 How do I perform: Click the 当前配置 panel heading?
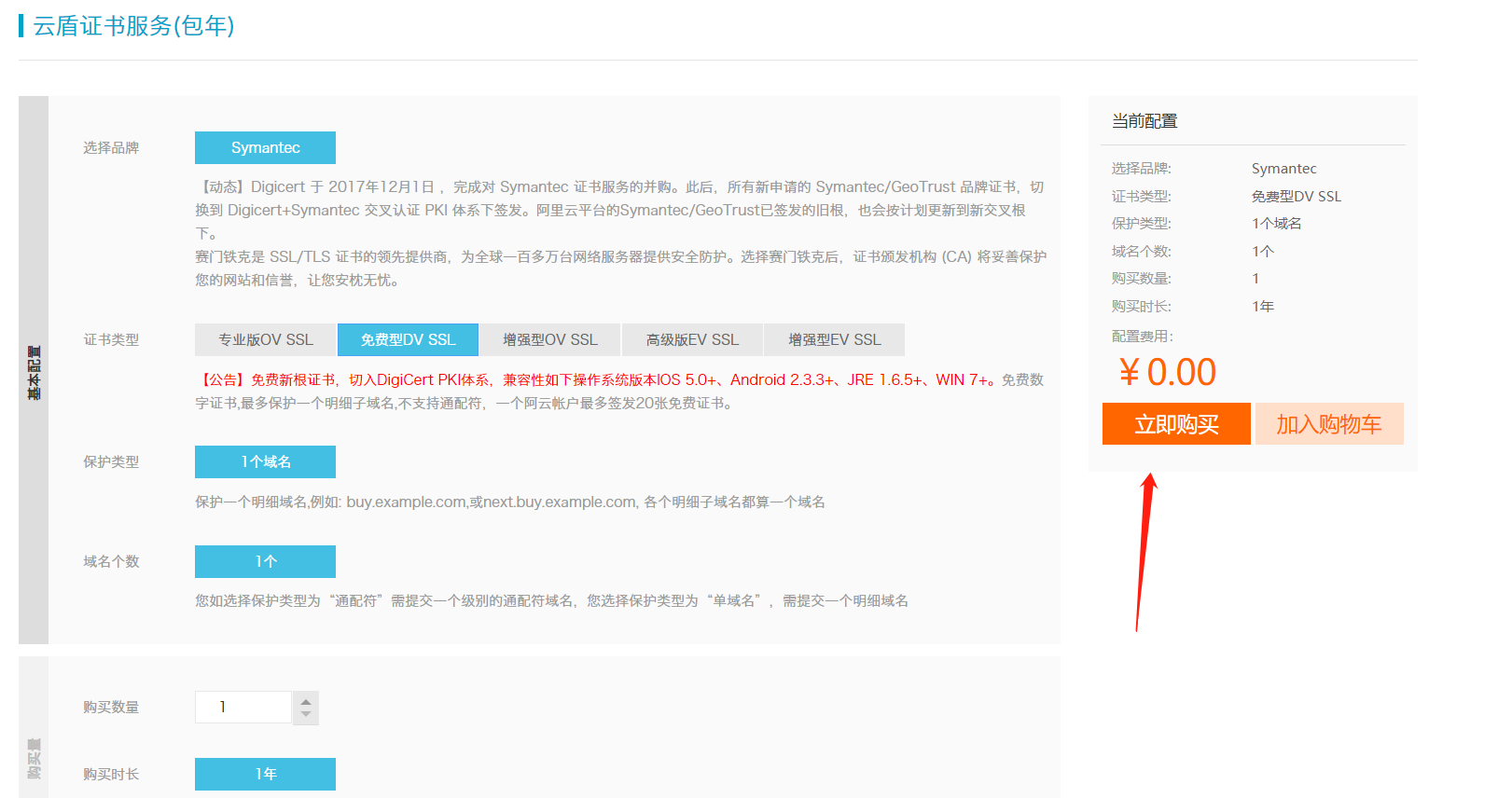[1144, 121]
